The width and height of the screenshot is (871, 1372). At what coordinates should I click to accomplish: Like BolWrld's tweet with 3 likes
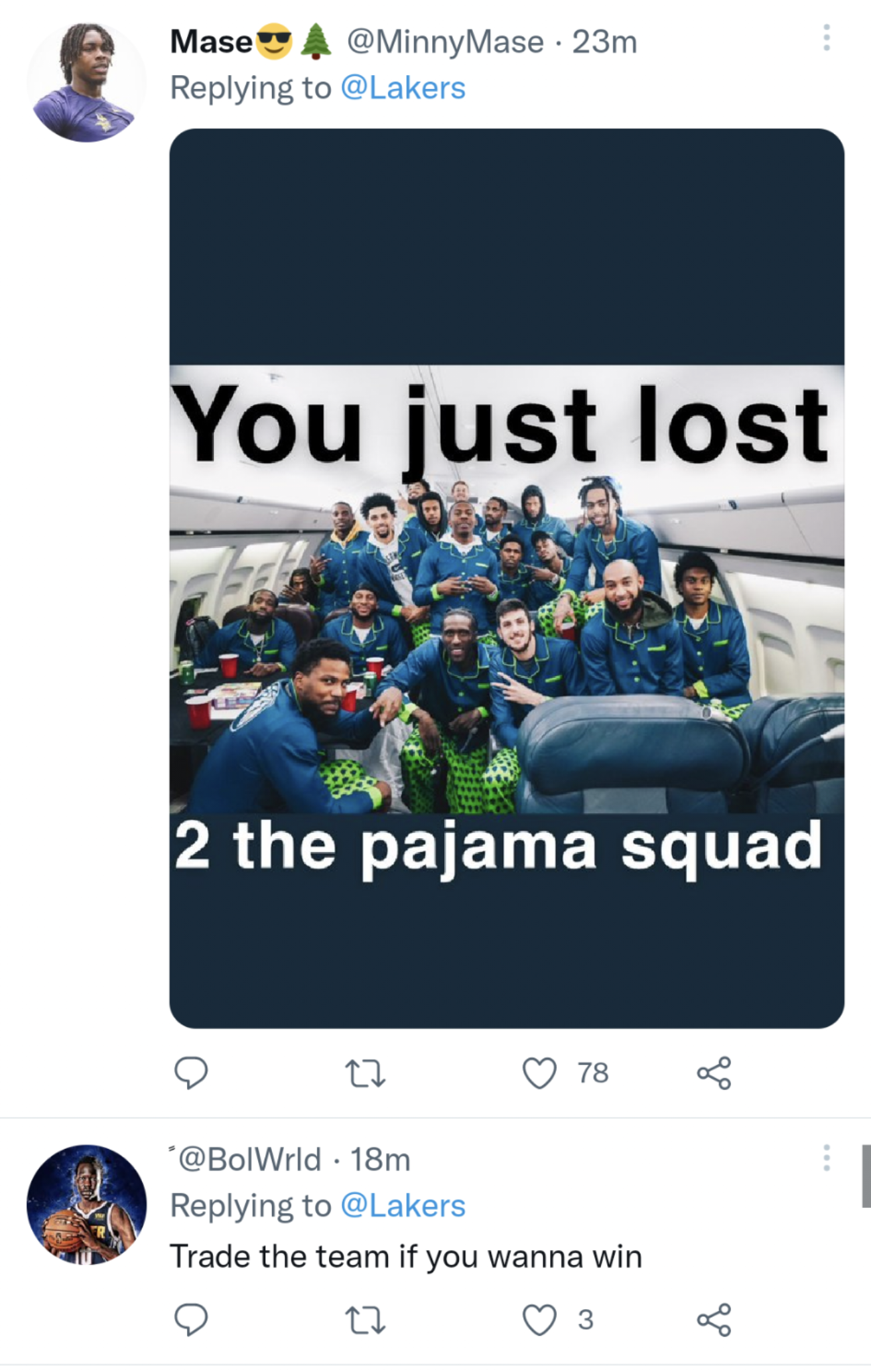pos(540,1319)
